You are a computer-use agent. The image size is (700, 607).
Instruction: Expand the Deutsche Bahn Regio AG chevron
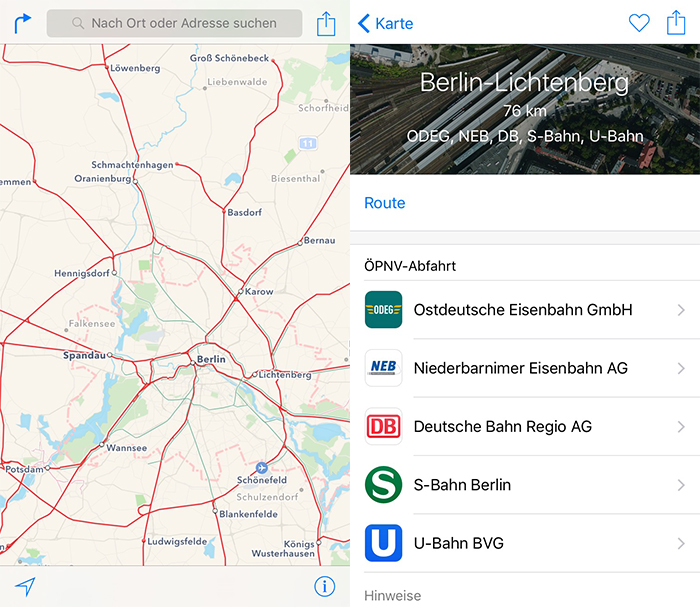click(681, 427)
